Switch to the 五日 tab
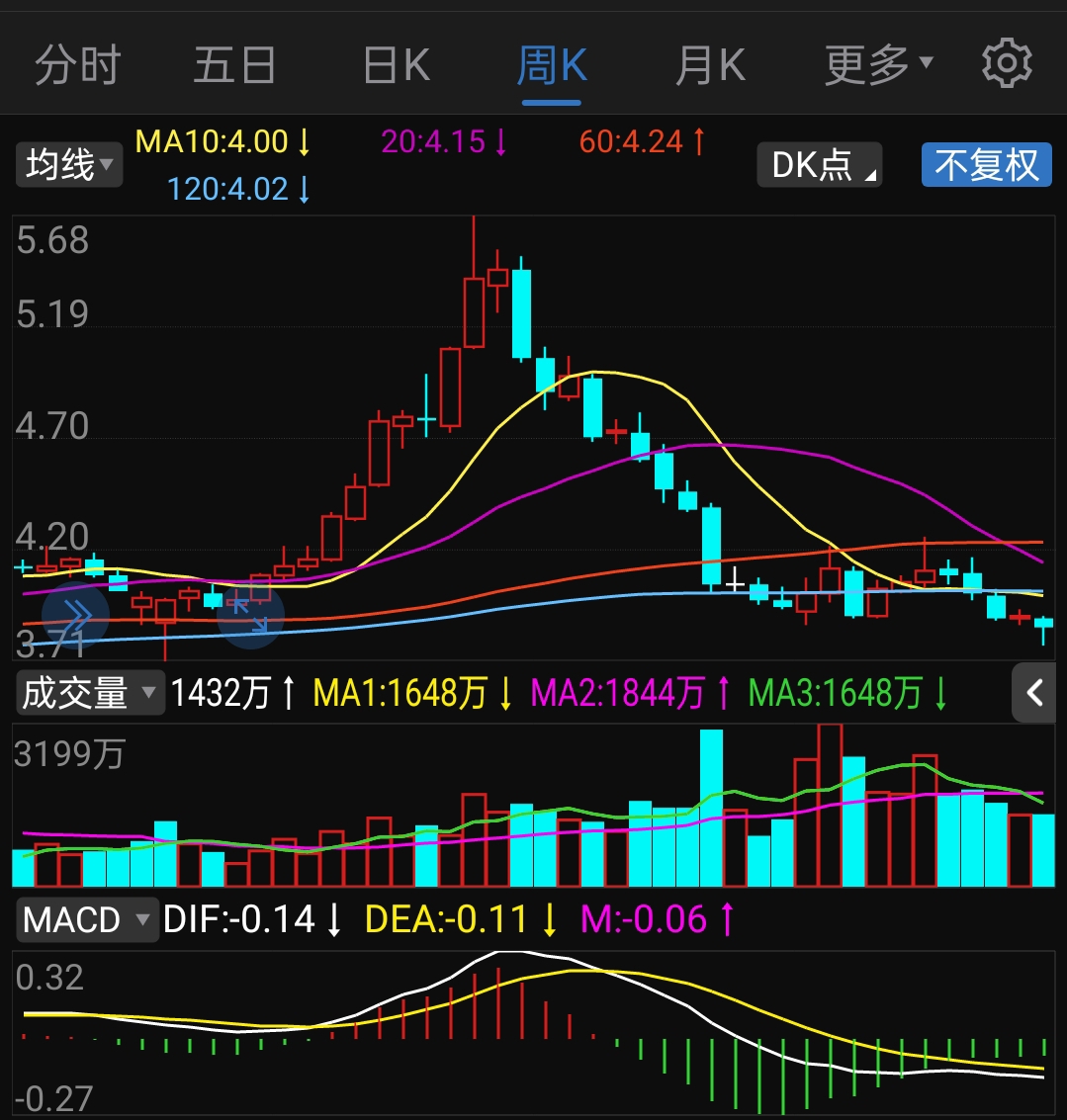The height and width of the screenshot is (1120, 1067). point(235,65)
